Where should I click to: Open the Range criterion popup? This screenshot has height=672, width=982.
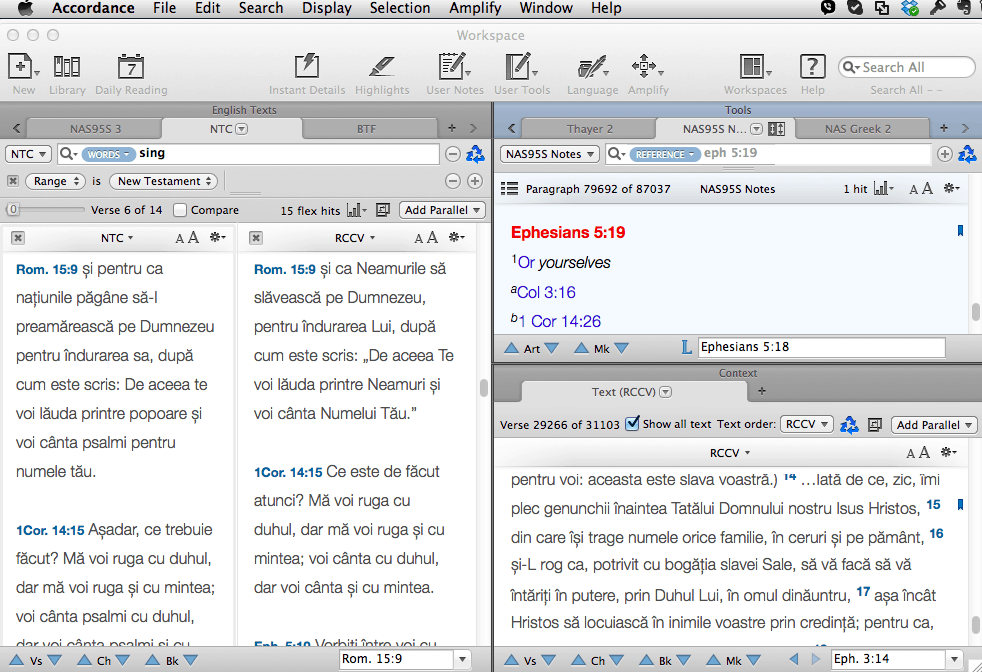pos(56,181)
